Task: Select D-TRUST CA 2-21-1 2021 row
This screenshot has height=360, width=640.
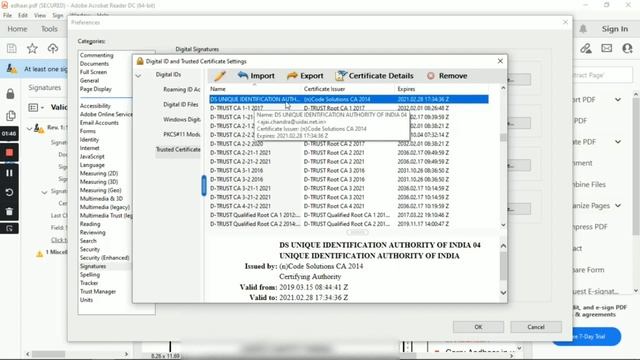Action: [x=349, y=153]
